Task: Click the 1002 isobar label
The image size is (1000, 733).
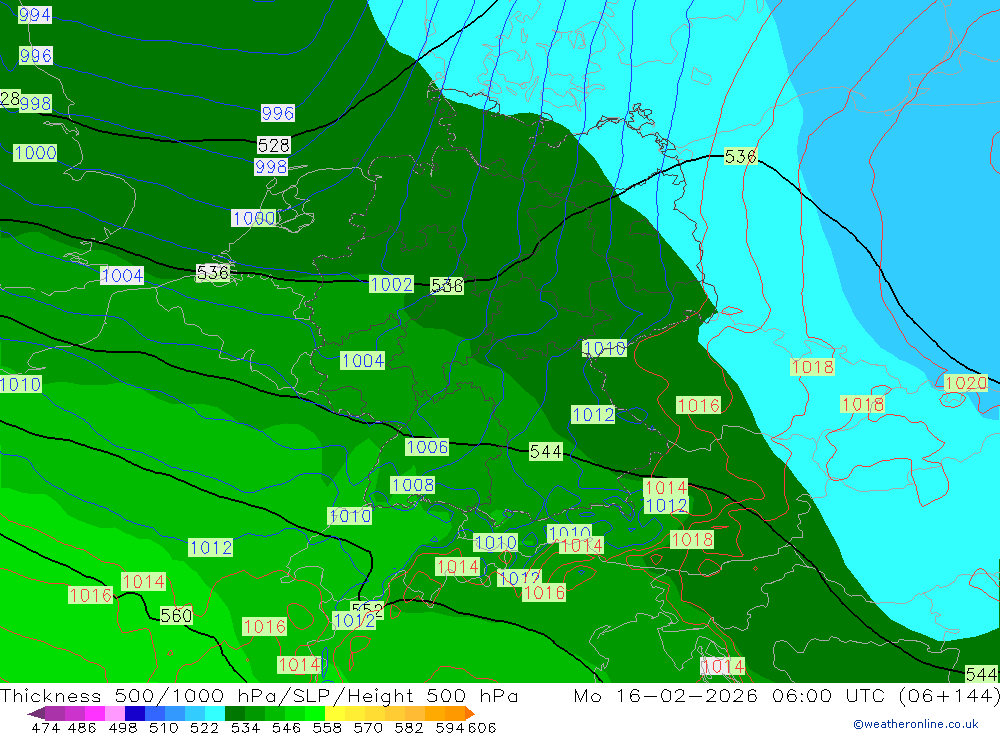Action: tap(391, 284)
